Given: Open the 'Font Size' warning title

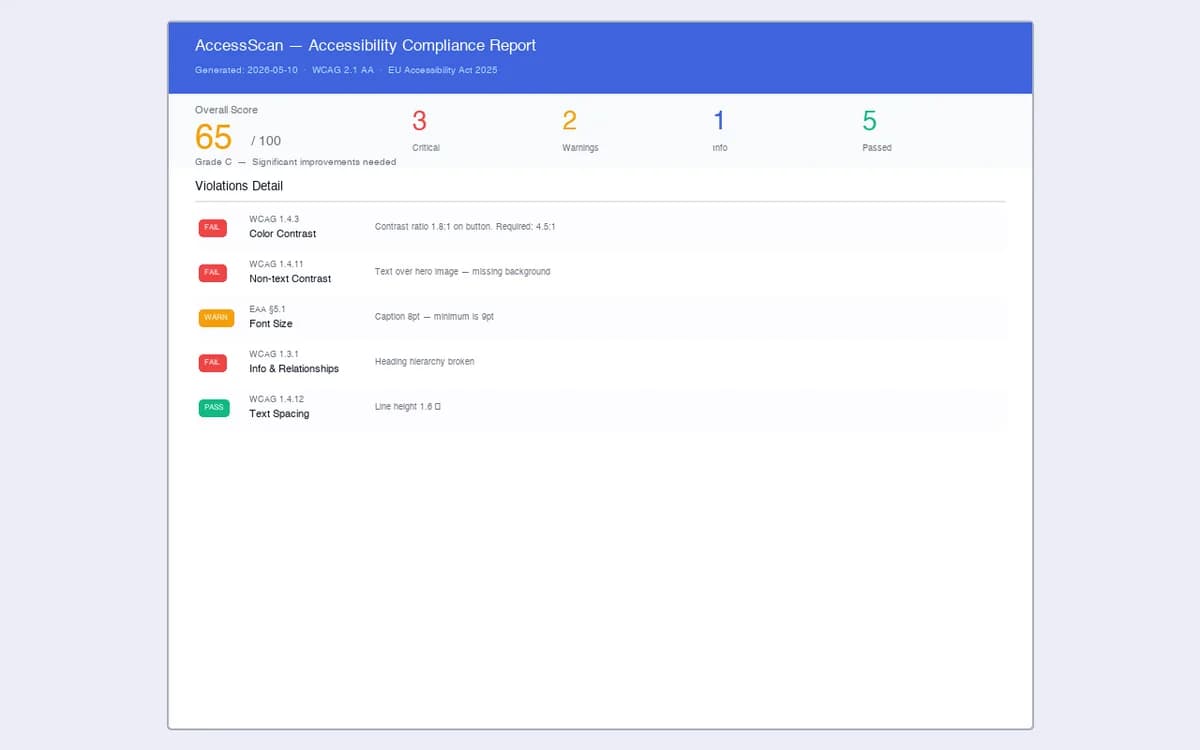Looking at the screenshot, I should [271, 324].
